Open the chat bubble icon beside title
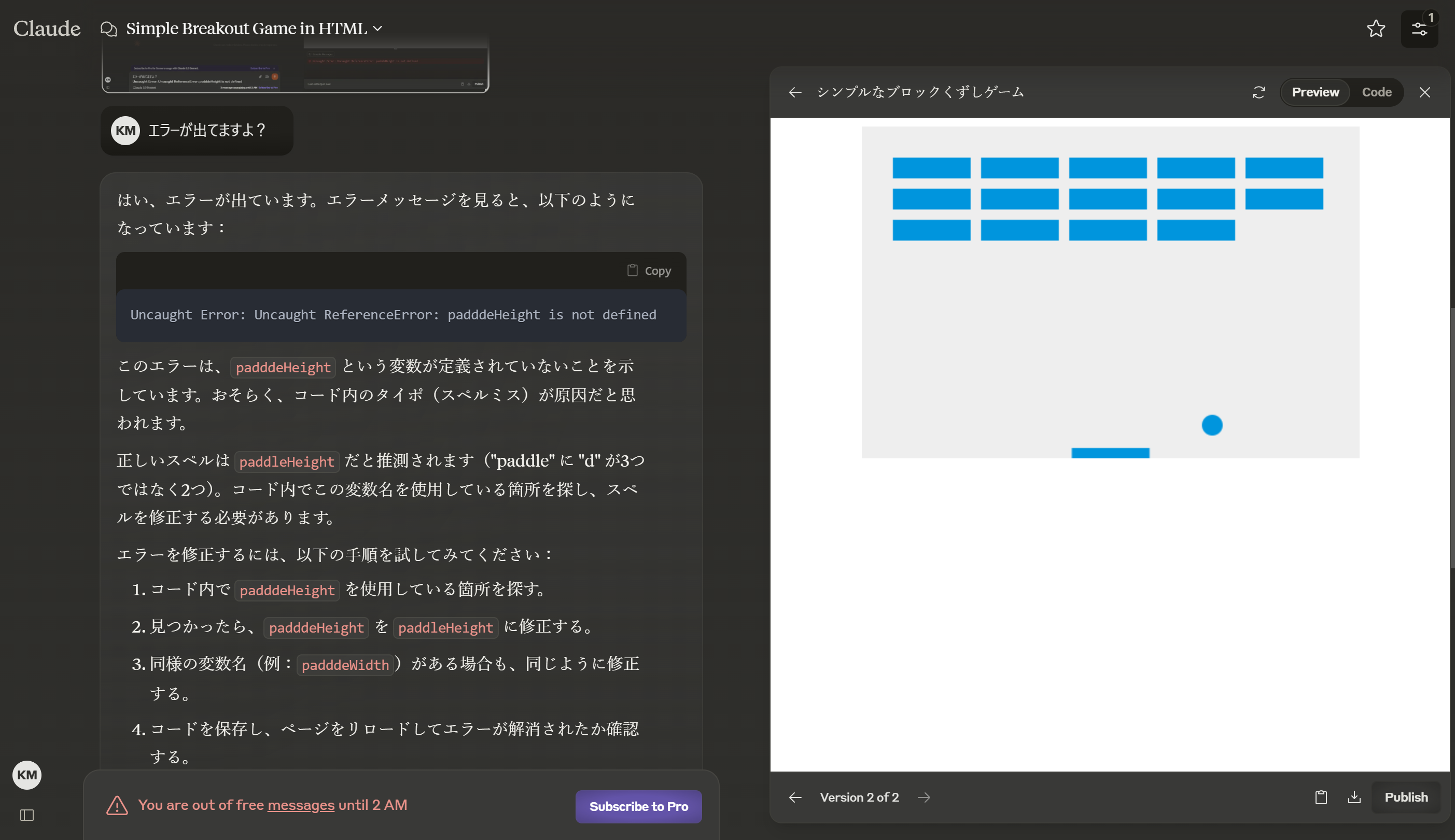Viewport: 1455px width, 840px height. click(108, 29)
